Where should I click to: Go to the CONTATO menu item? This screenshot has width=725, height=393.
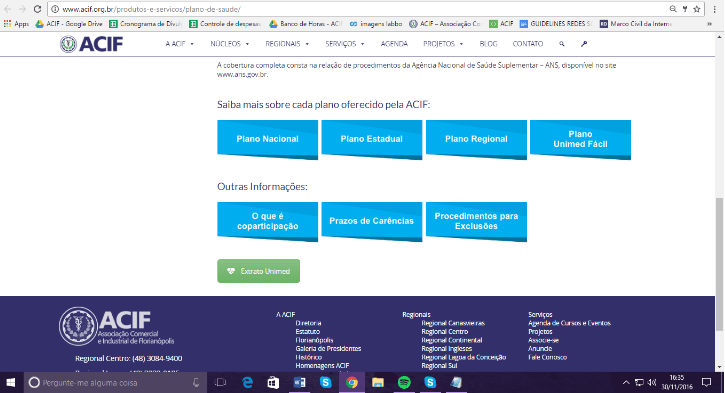click(x=528, y=44)
